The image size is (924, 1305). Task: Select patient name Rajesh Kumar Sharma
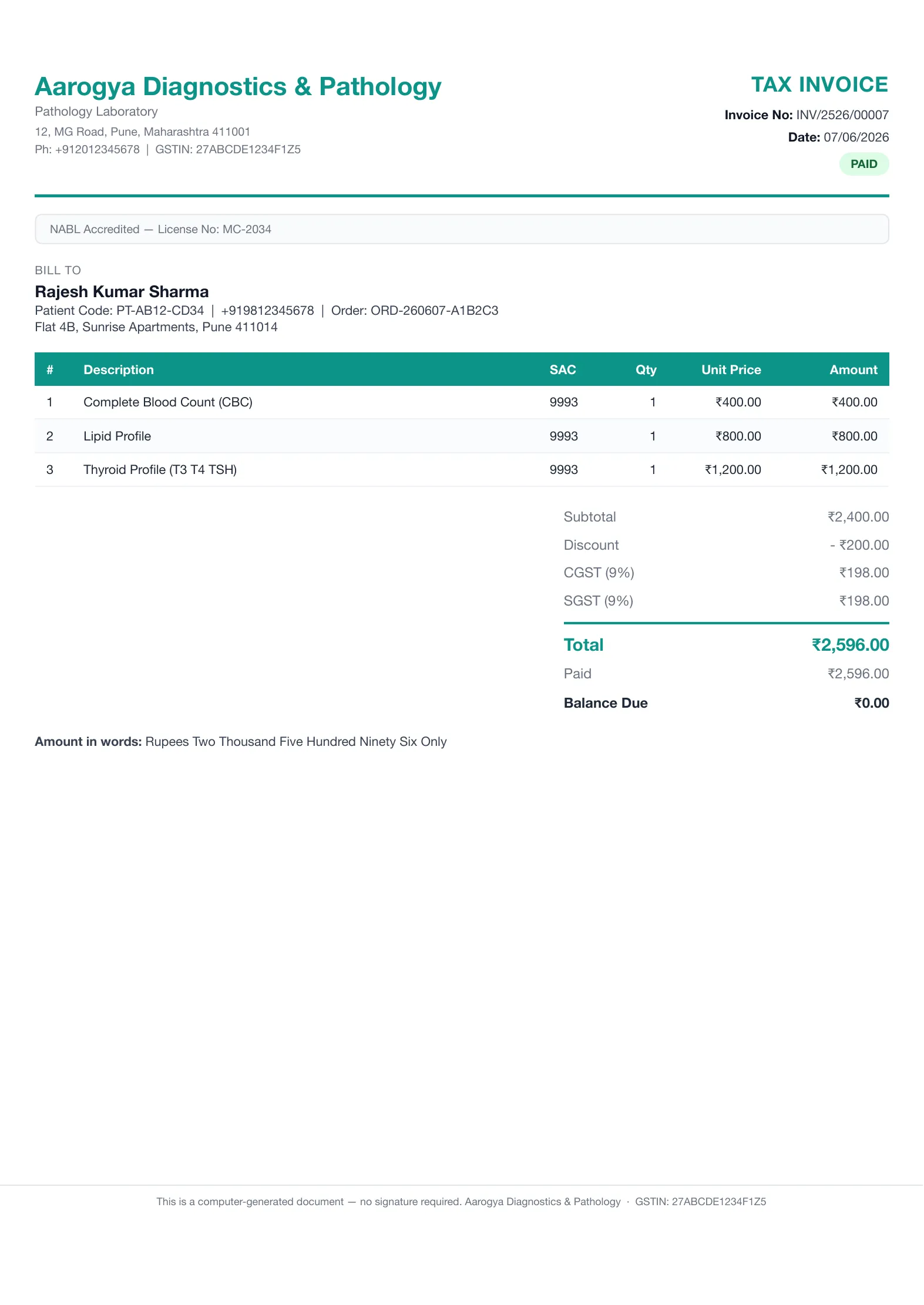pos(122,292)
